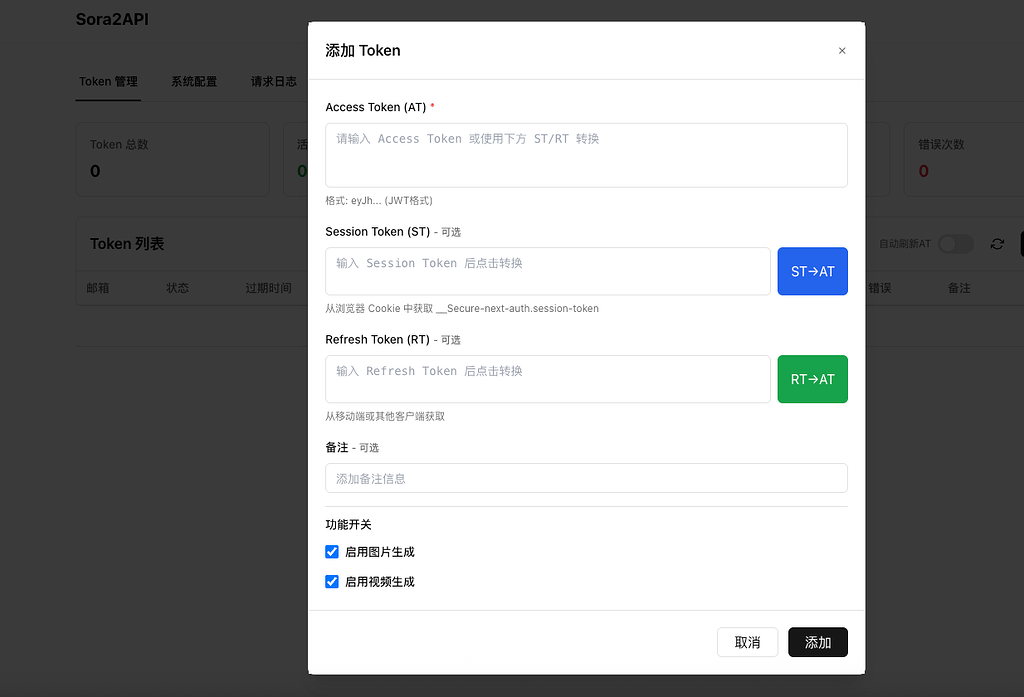Click the 启用视频生成 label text
Viewport: 1024px width, 697px height.
coord(379,581)
